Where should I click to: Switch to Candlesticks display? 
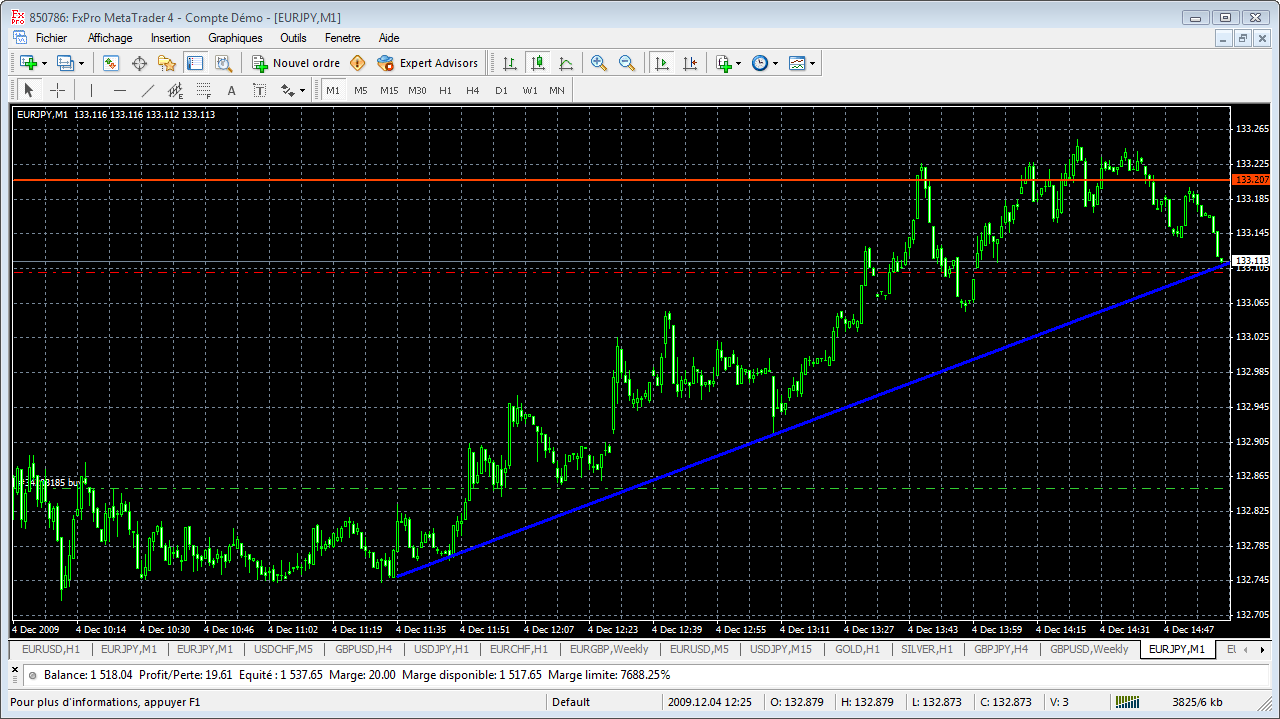(538, 63)
